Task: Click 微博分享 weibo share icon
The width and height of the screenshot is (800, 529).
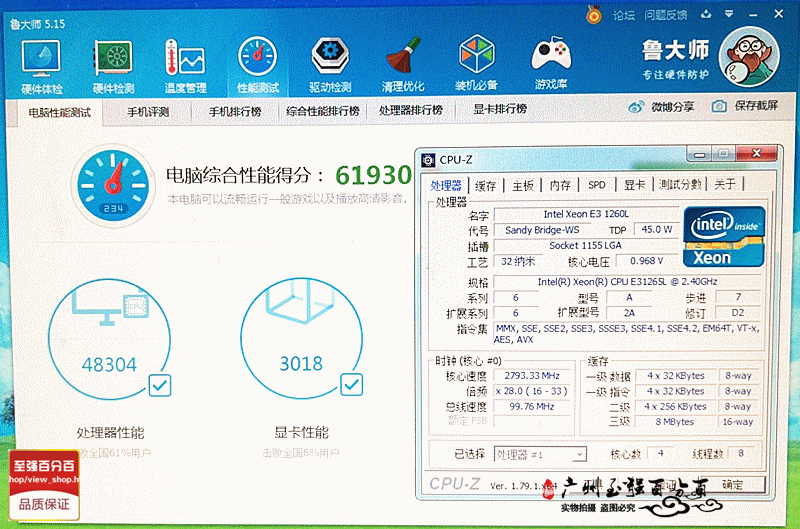Action: (636, 107)
